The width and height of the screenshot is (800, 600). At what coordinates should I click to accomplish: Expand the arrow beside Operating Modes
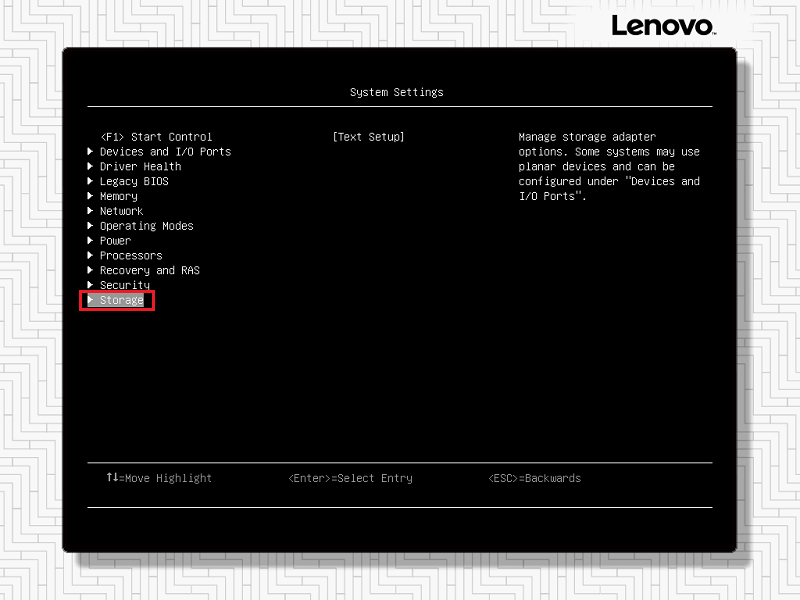[91, 226]
